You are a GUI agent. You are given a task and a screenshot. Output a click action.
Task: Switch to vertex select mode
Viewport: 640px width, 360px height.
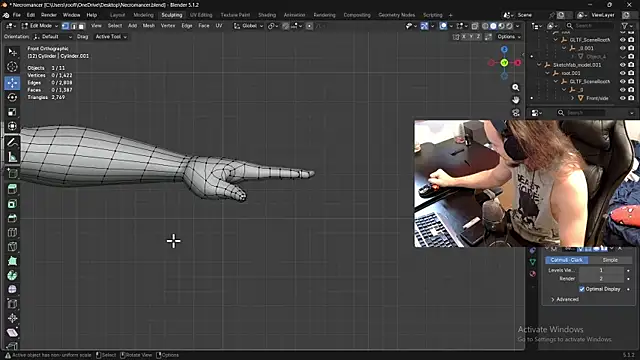click(65, 26)
